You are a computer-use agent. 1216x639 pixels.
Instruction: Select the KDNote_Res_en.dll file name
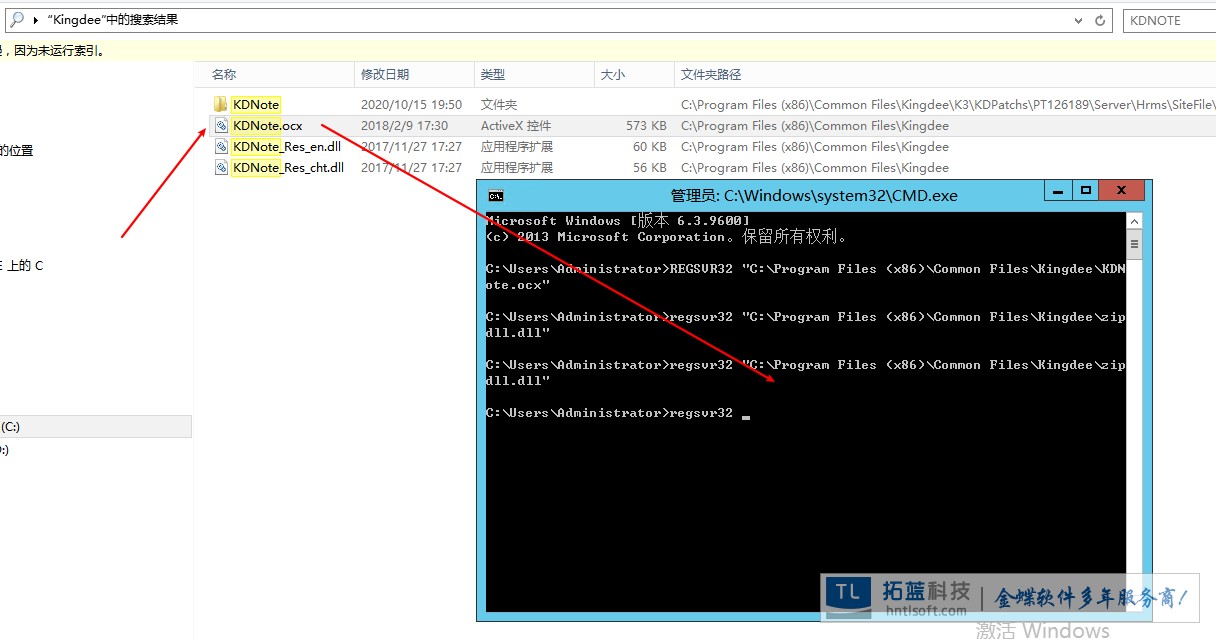[x=286, y=147]
